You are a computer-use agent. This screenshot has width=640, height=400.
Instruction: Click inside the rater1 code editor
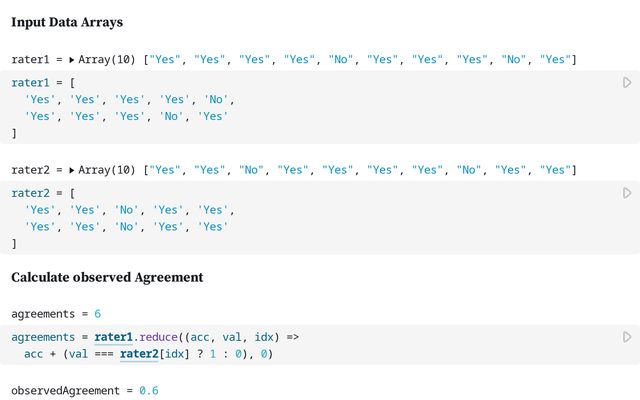320,107
